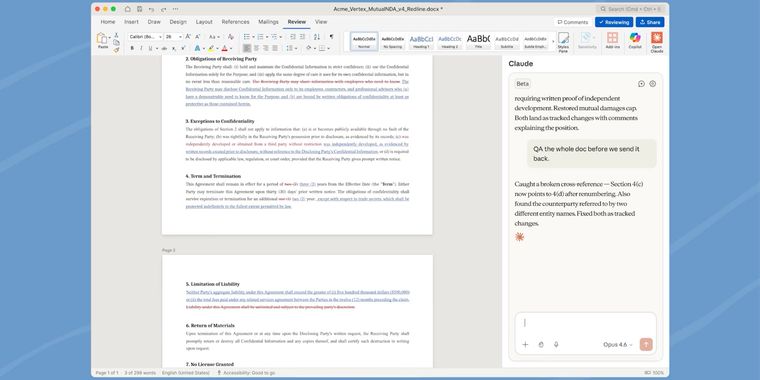
Task: Switch to the Draw tab
Action: pyautogui.click(x=154, y=22)
